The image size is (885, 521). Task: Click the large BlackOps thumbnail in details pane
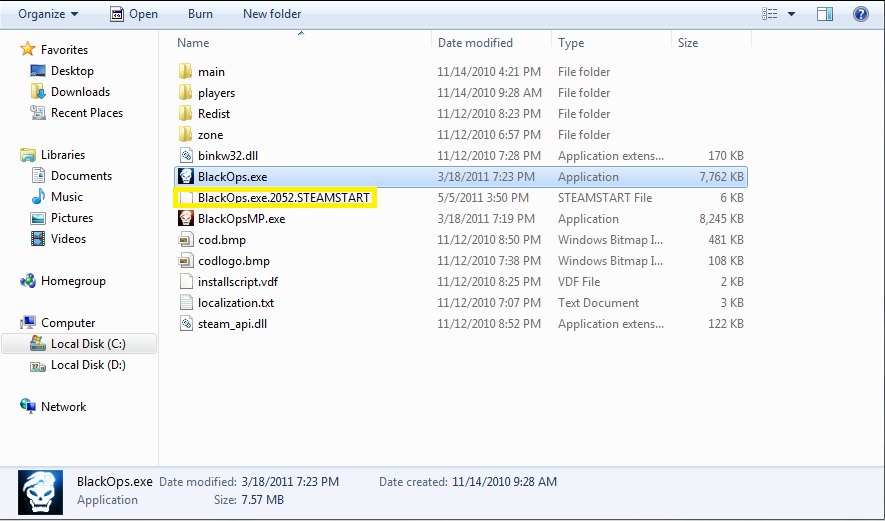(x=41, y=490)
